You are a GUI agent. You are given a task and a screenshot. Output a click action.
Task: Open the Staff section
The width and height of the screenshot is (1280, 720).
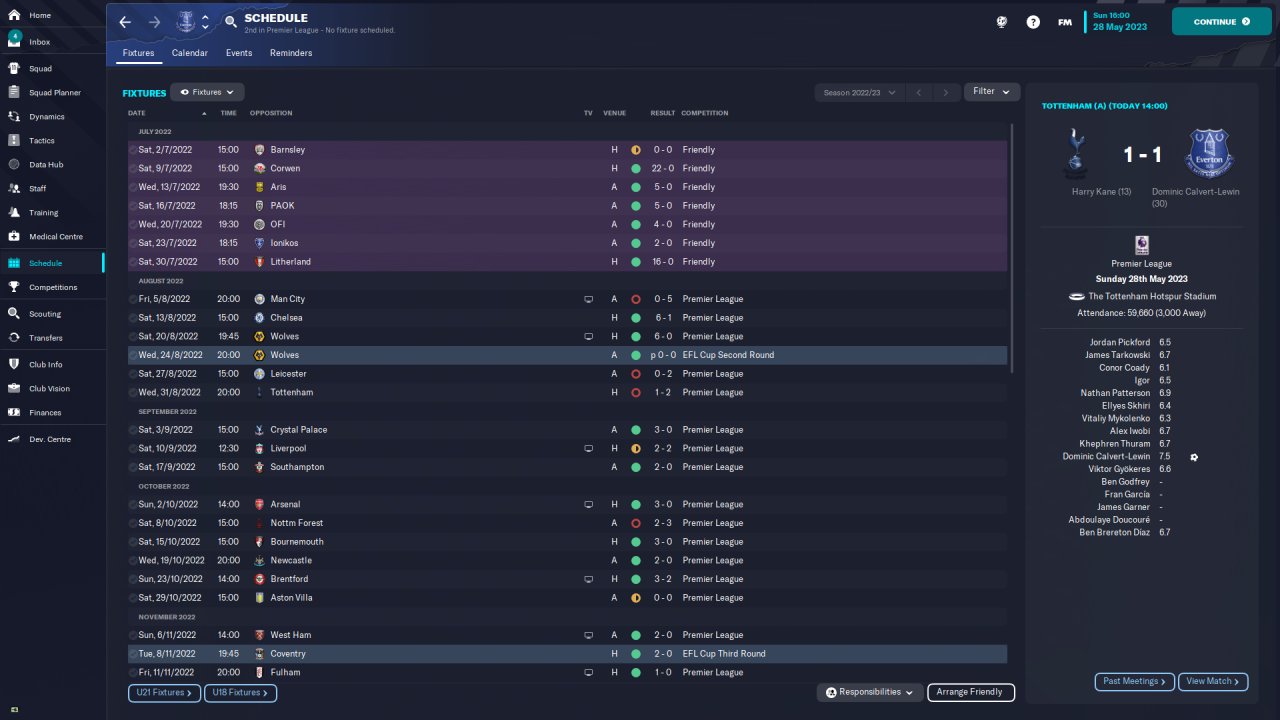click(38, 189)
